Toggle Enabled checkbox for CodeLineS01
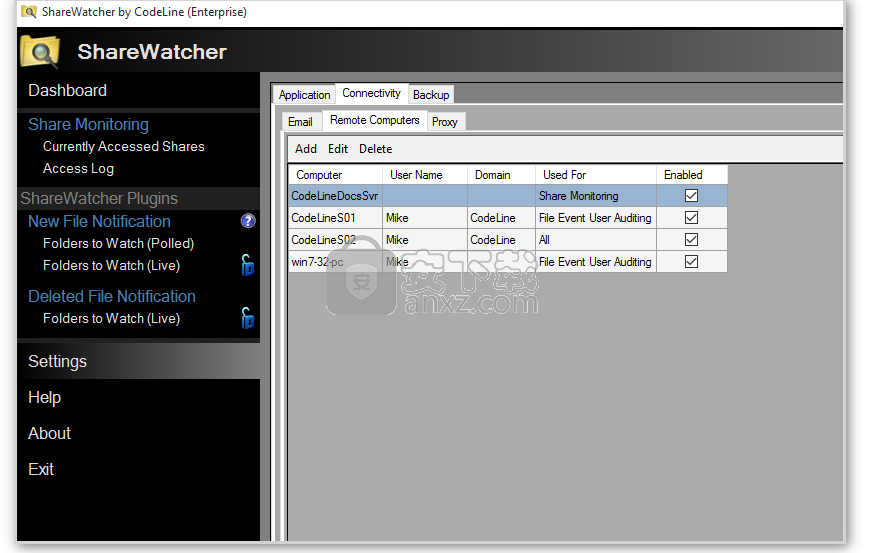The image size is (869, 553). click(x=691, y=218)
